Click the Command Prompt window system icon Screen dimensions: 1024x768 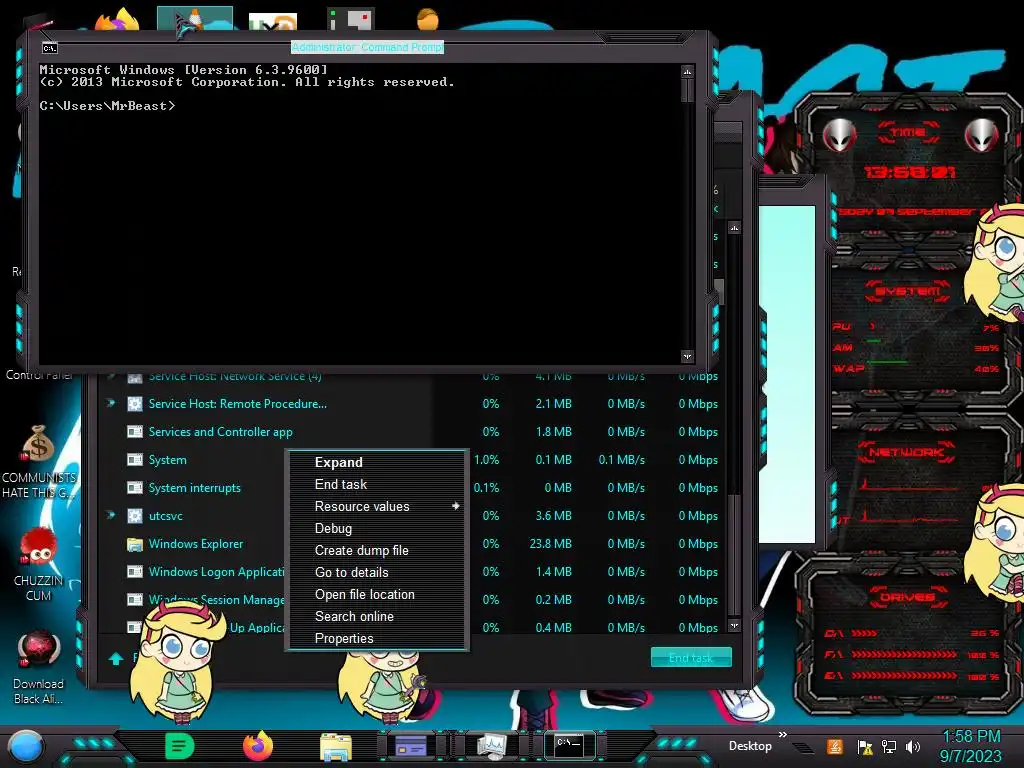[50, 48]
